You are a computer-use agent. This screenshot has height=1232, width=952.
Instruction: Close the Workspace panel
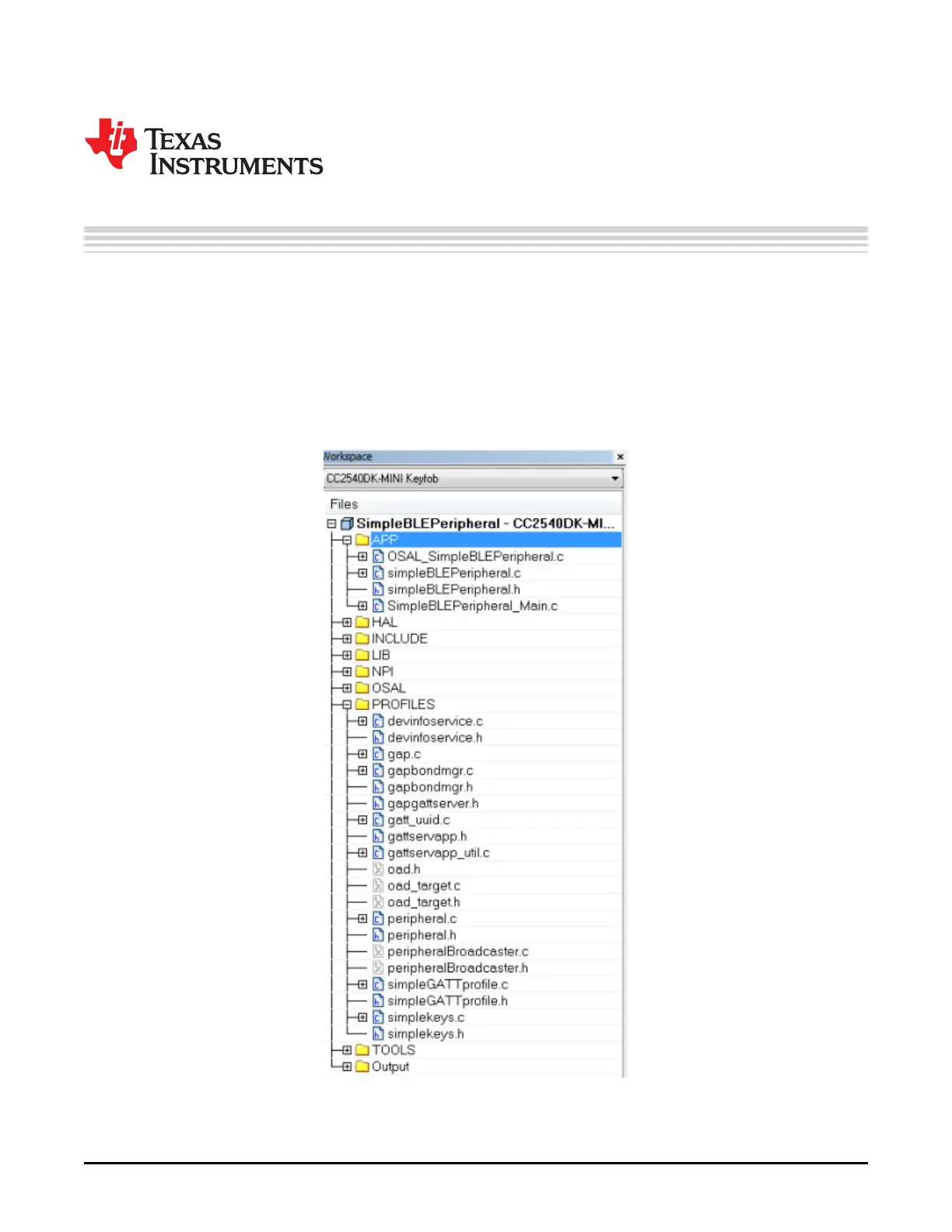point(620,457)
